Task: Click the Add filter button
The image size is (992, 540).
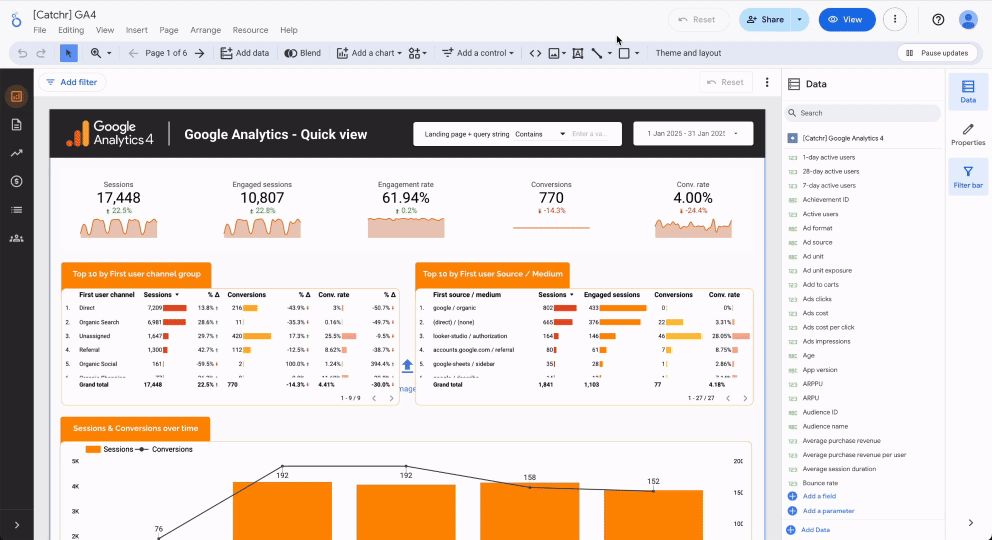Action: [72, 82]
